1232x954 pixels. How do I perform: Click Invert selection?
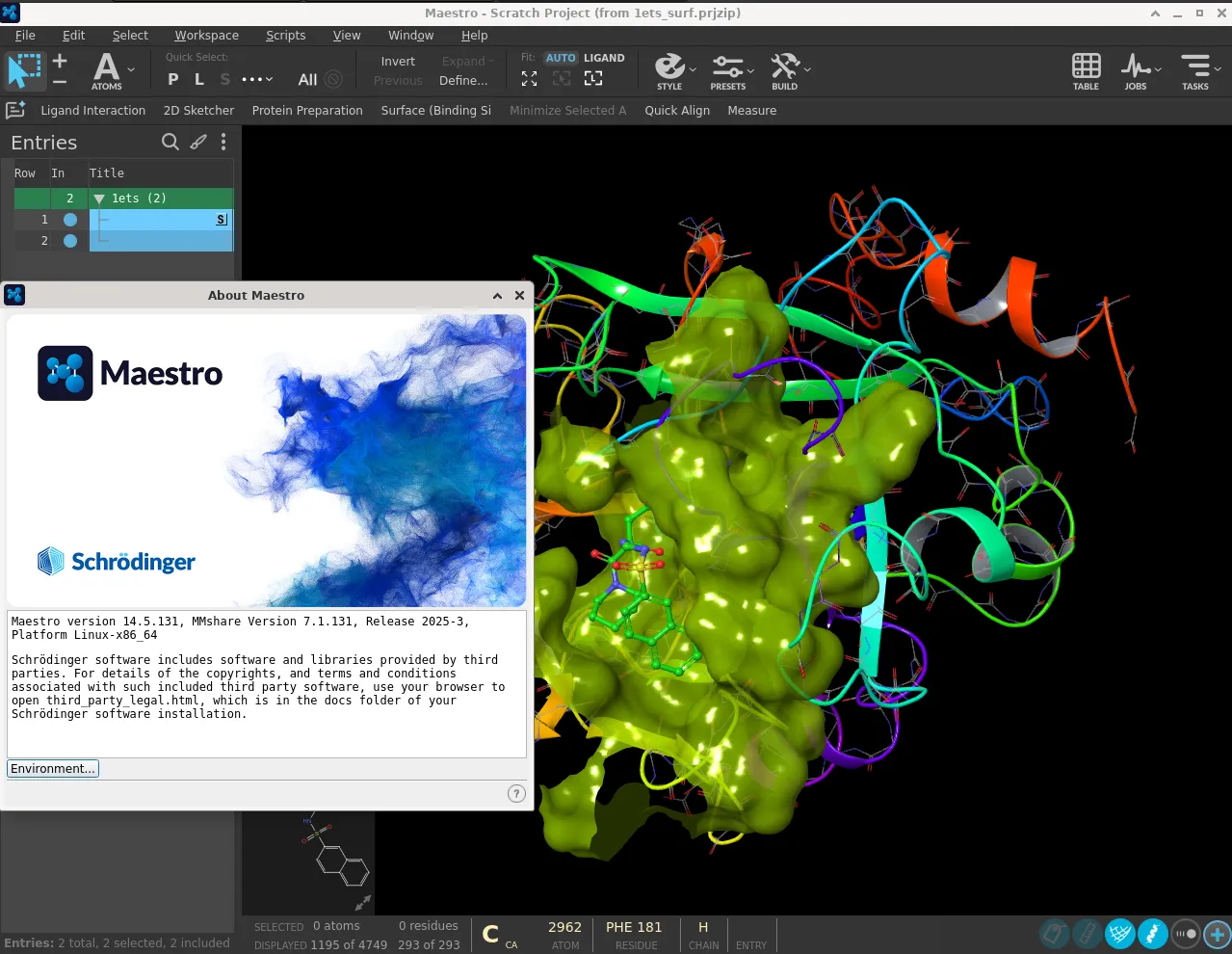tap(398, 62)
